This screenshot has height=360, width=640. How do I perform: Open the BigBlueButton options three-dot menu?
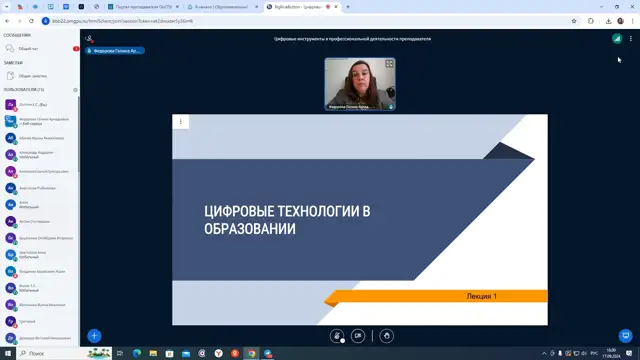(631, 39)
